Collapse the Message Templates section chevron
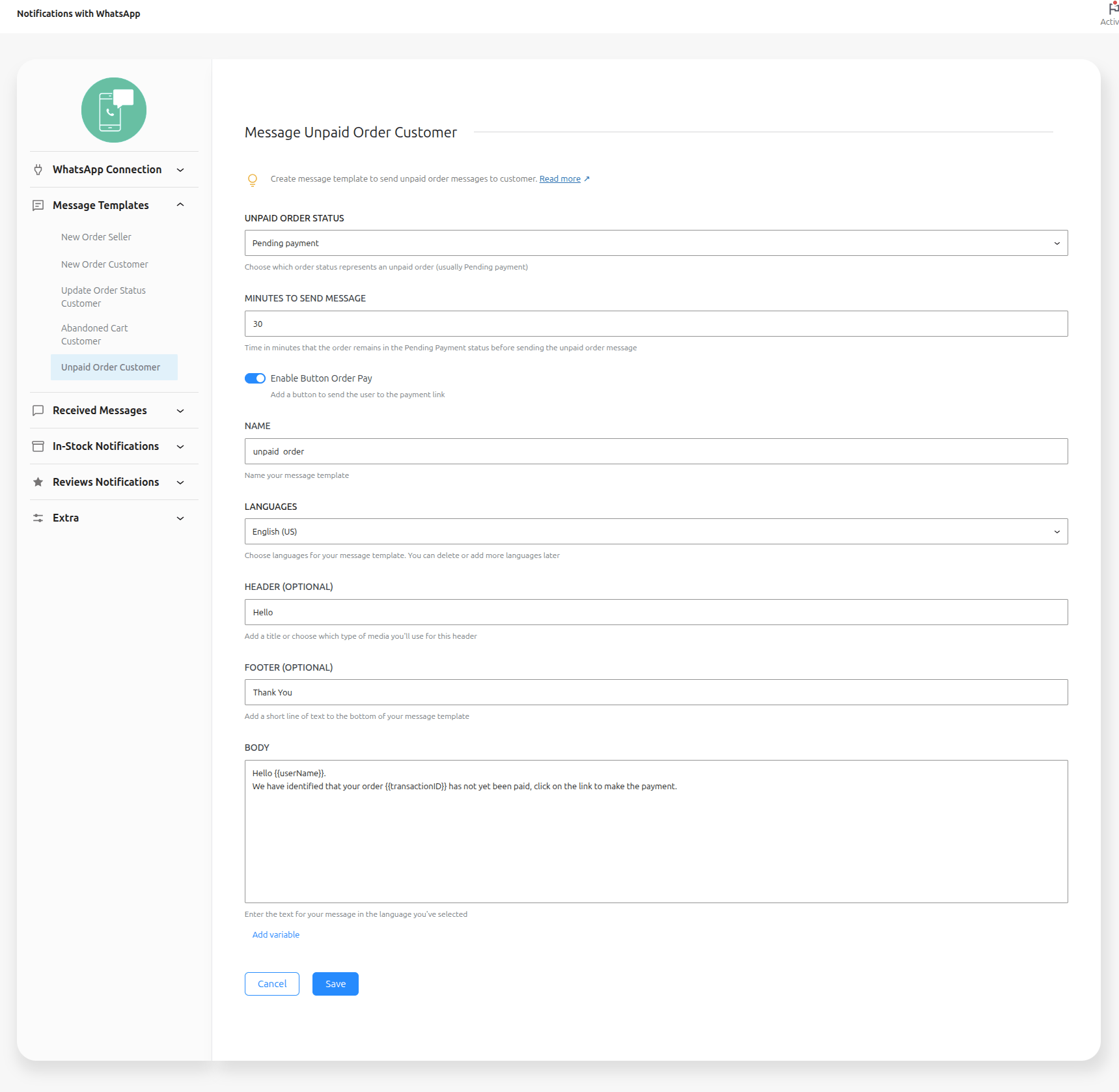Screen dimensions: 1119x1092 coord(180,205)
